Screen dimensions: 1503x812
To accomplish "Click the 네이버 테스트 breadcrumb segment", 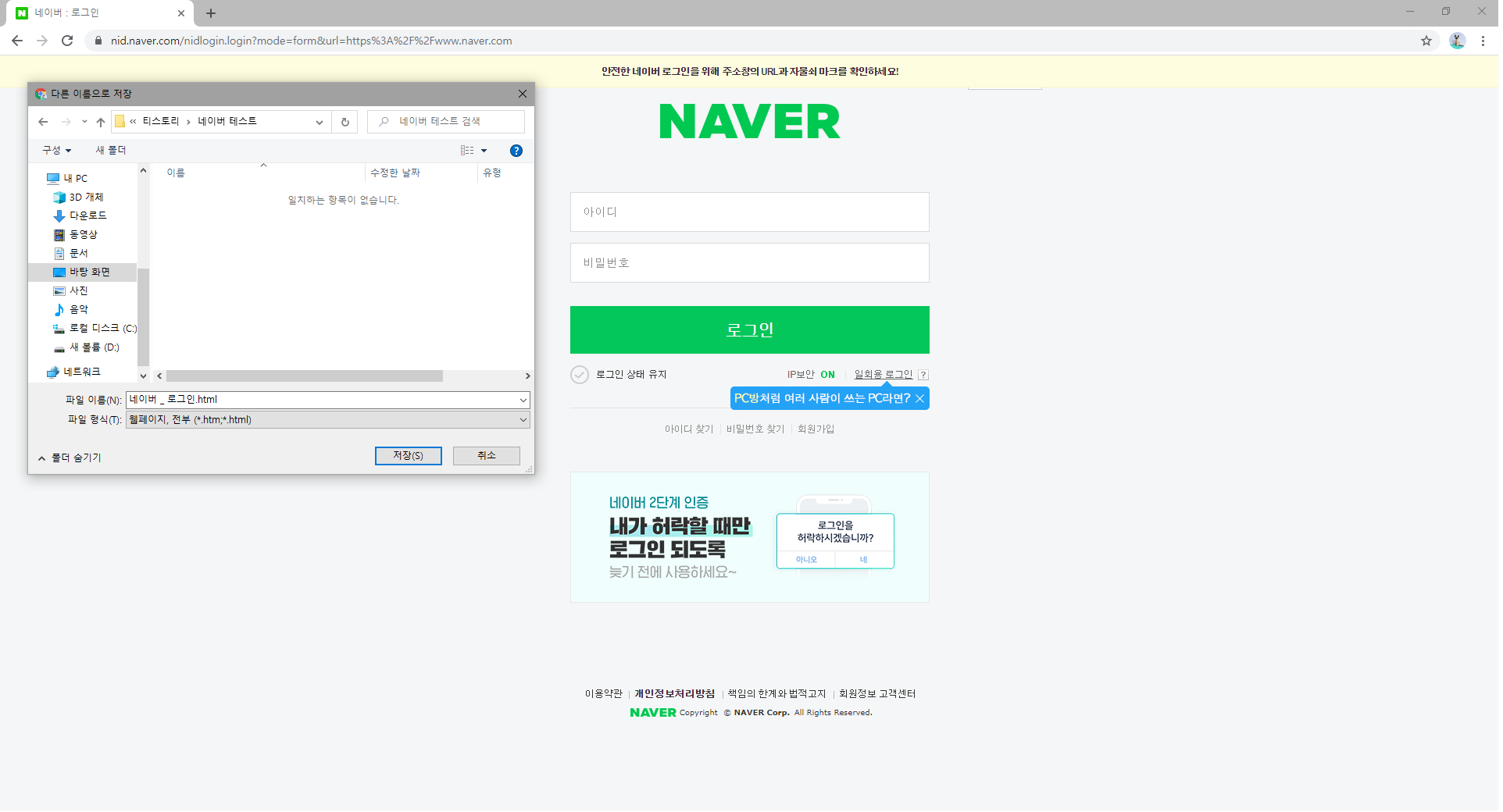I will pos(227,121).
